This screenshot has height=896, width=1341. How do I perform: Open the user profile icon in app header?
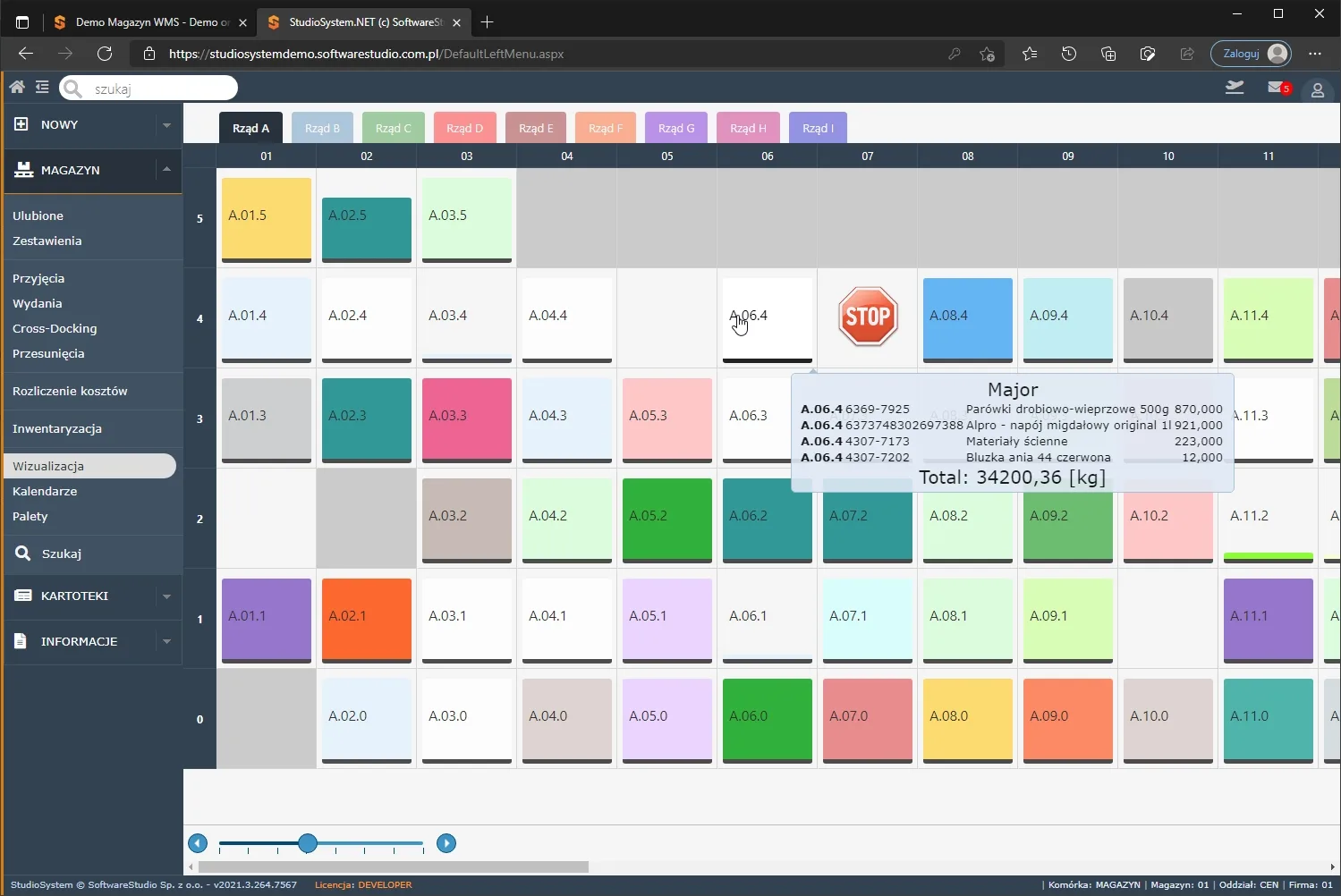1318,90
